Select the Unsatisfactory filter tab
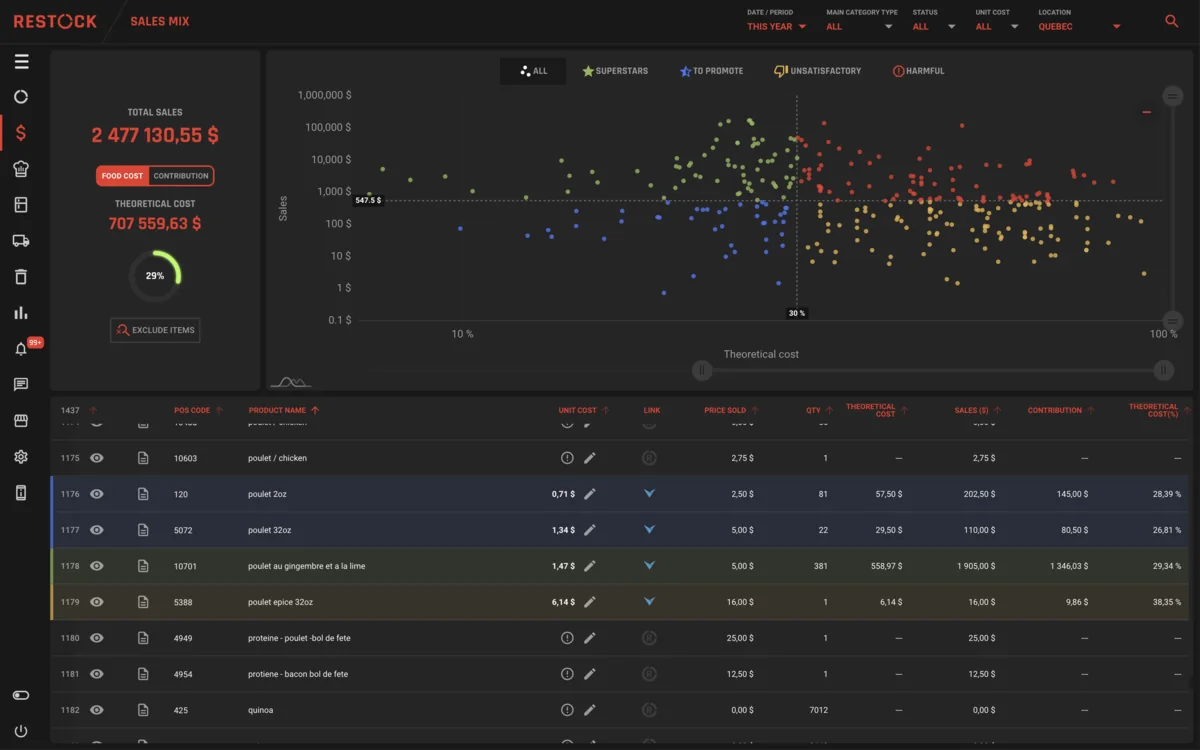Viewport: 1200px width, 750px height. point(817,71)
